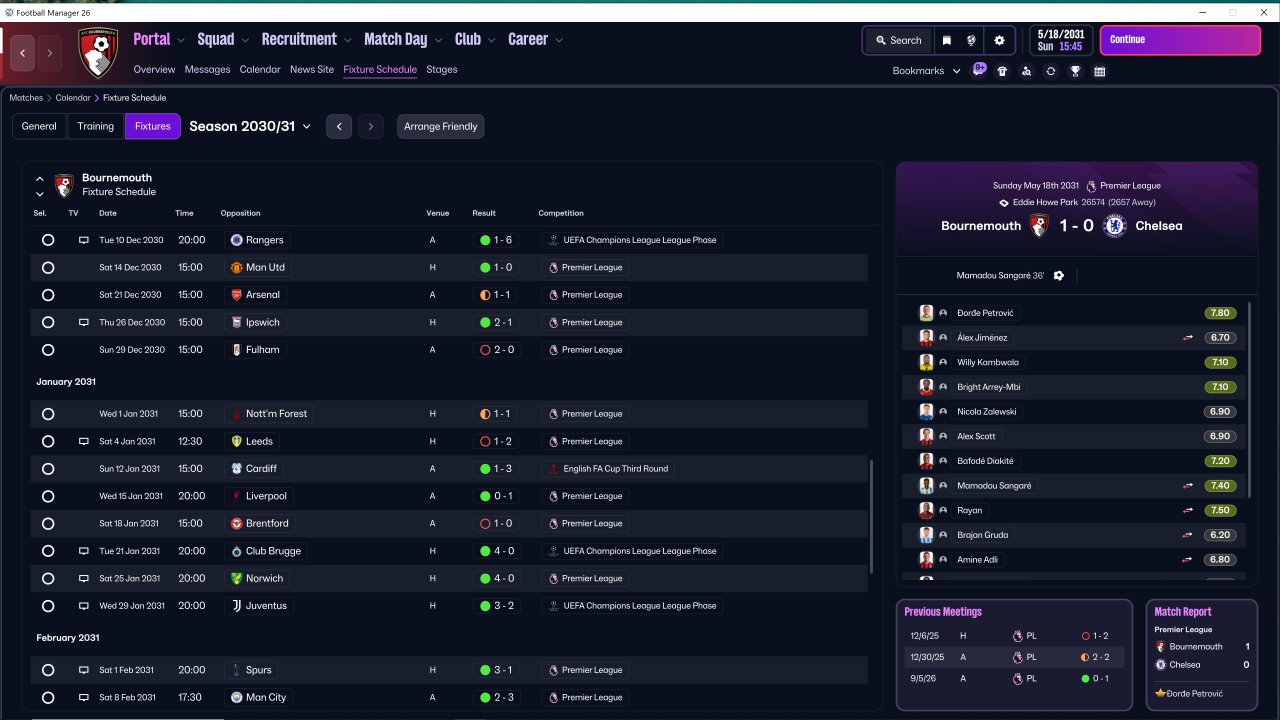The width and height of the screenshot is (1280, 720).
Task: Select the Arsenal fixture radio button
Action: click(48, 295)
